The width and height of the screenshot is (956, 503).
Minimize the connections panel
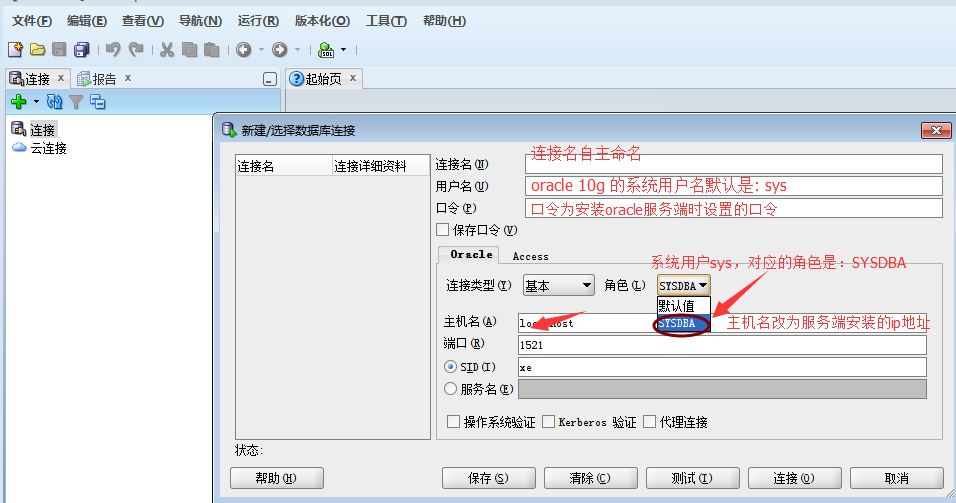coord(269,79)
